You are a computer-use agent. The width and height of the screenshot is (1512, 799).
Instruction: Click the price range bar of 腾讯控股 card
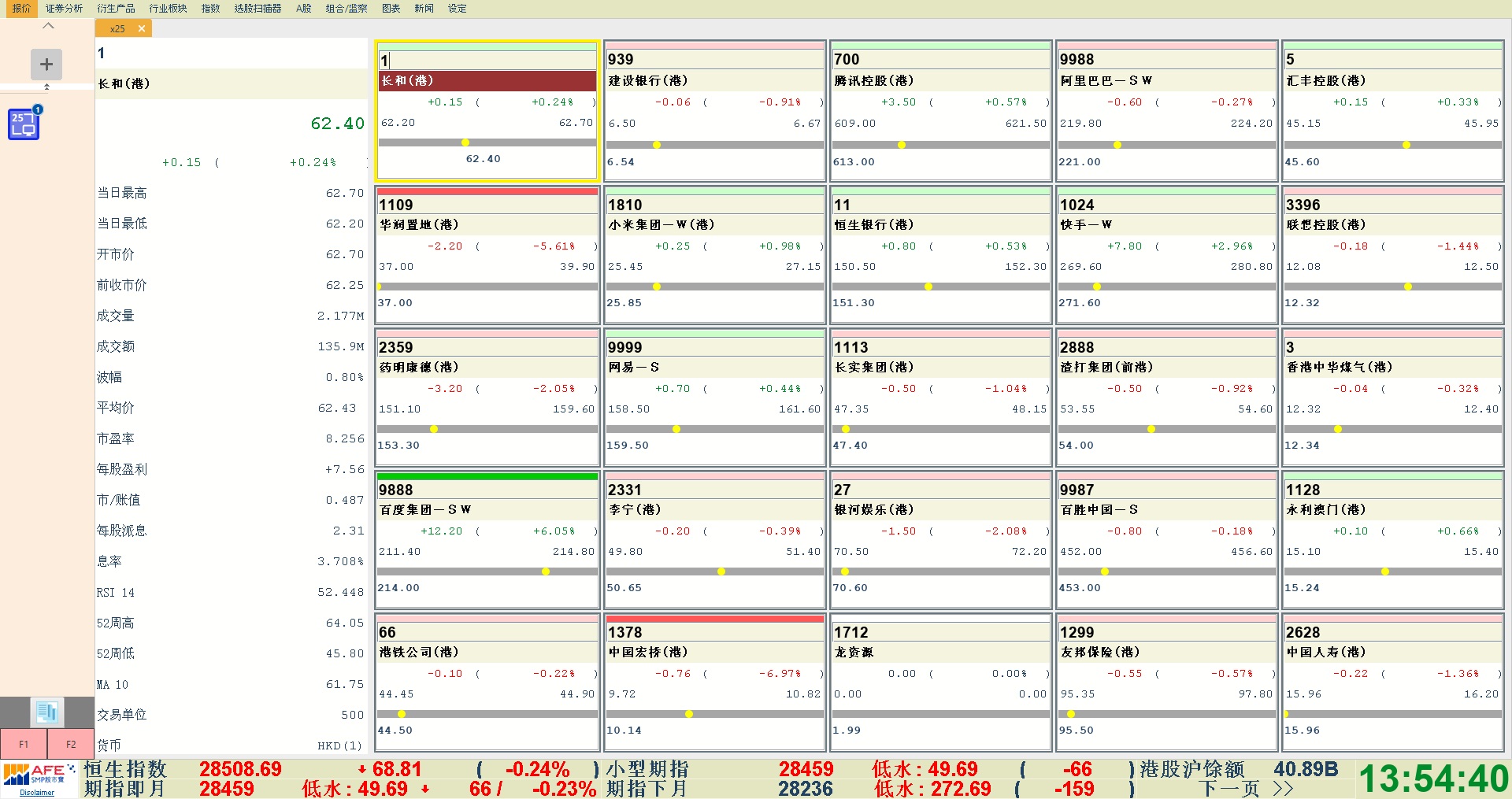click(x=940, y=145)
